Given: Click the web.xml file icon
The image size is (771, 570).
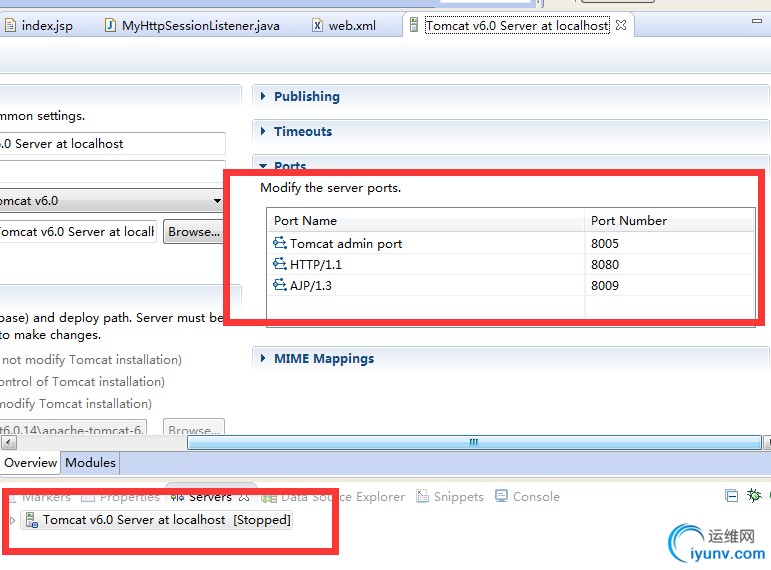Looking at the screenshot, I should (x=318, y=25).
